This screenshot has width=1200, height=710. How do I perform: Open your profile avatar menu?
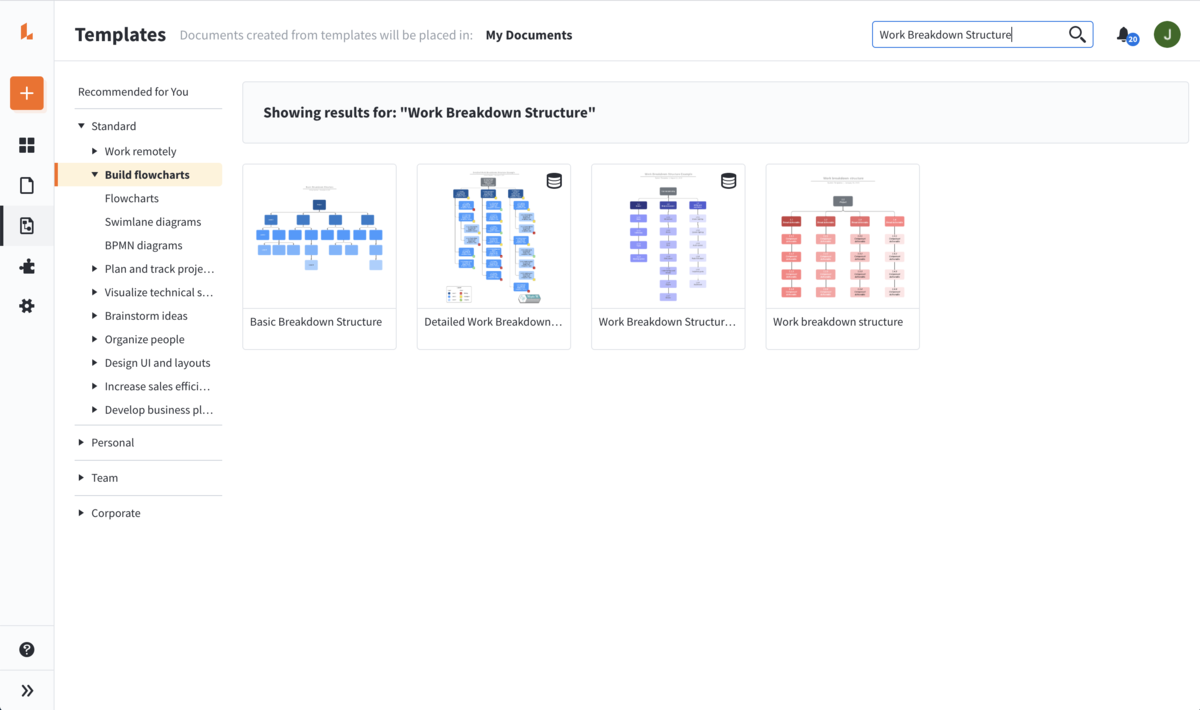point(1167,33)
